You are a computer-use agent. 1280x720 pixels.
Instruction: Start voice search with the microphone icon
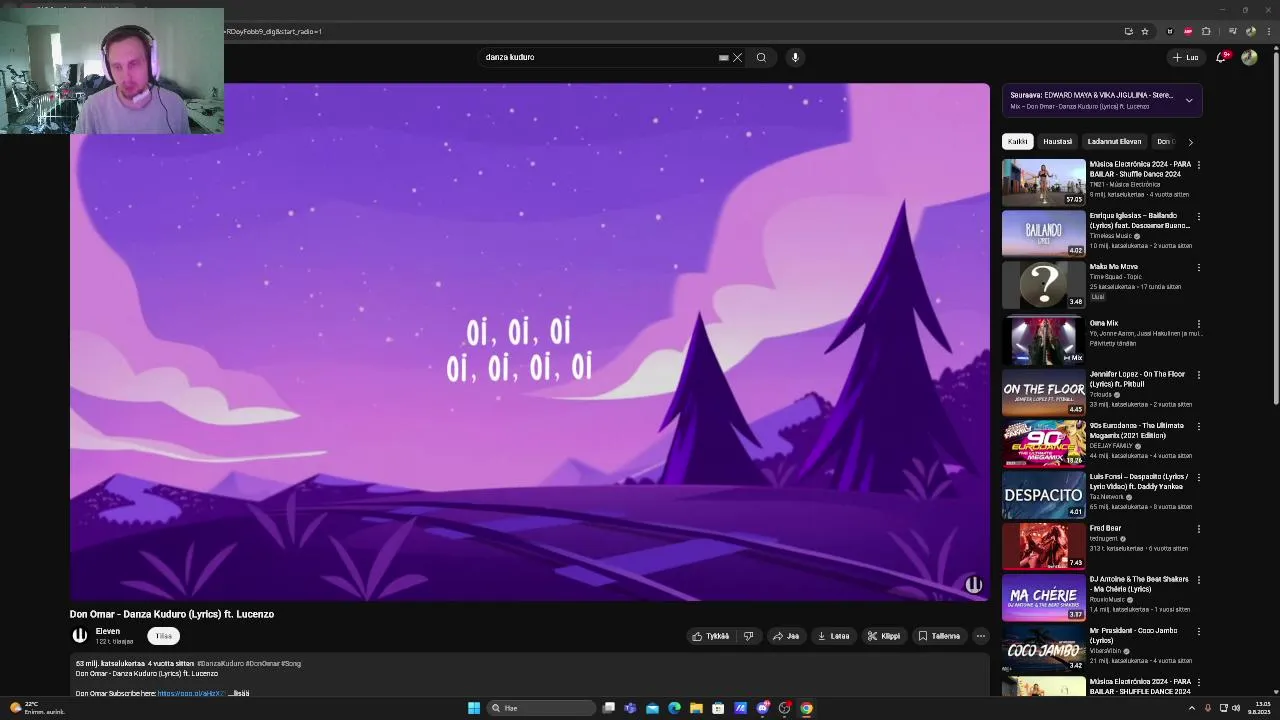pos(795,57)
